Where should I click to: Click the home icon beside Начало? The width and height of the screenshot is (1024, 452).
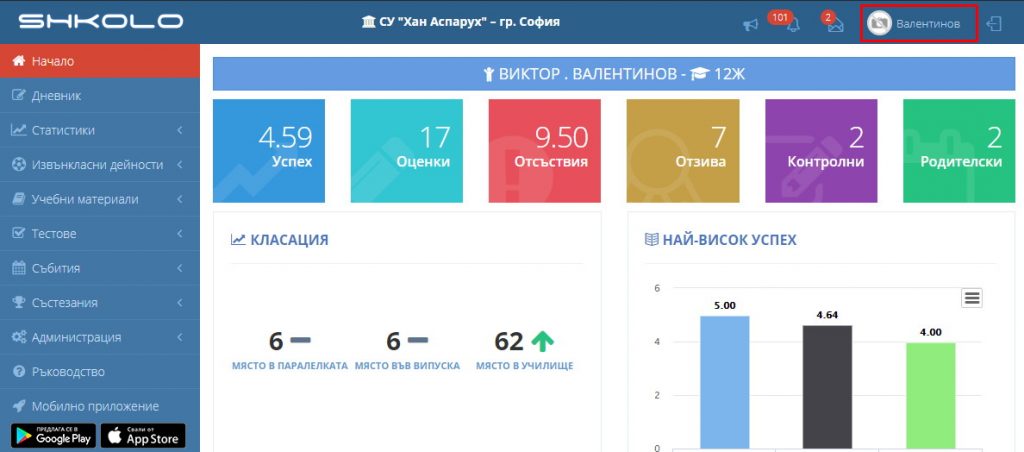19,61
